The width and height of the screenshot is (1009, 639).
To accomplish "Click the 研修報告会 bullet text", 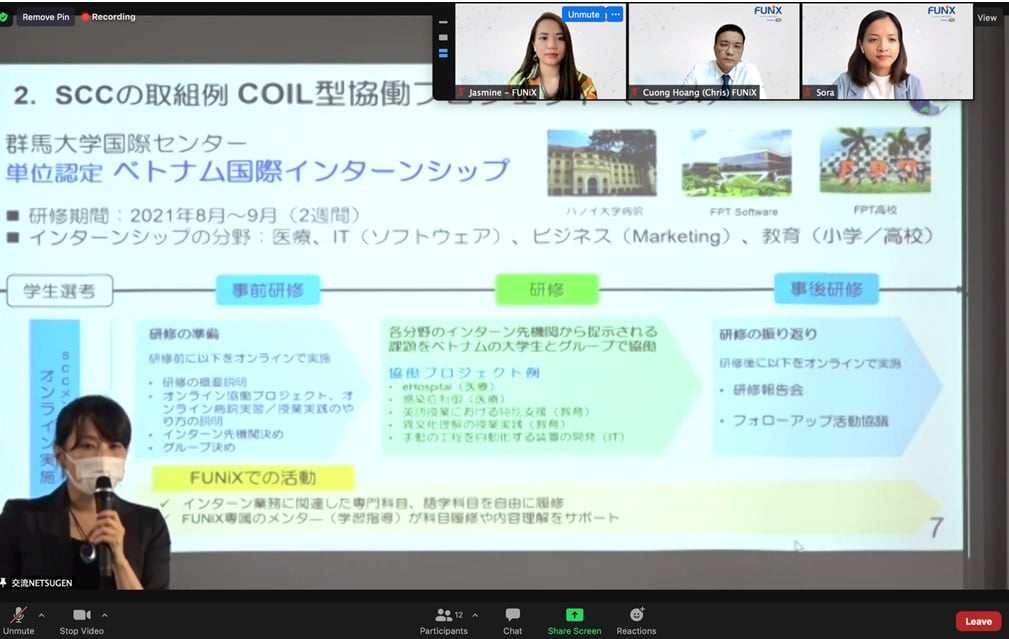I will (768, 390).
